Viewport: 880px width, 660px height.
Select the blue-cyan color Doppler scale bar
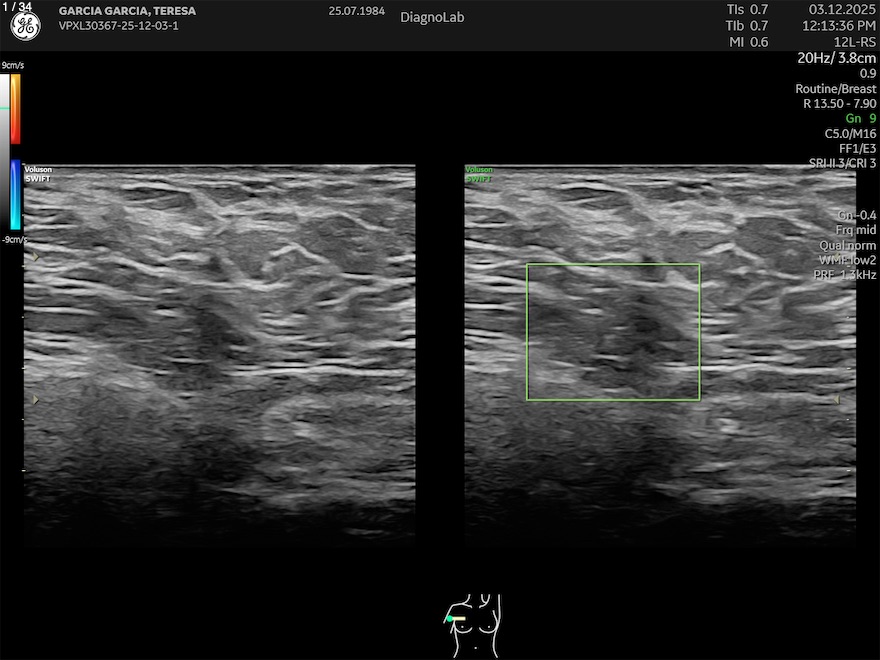[x=16, y=195]
